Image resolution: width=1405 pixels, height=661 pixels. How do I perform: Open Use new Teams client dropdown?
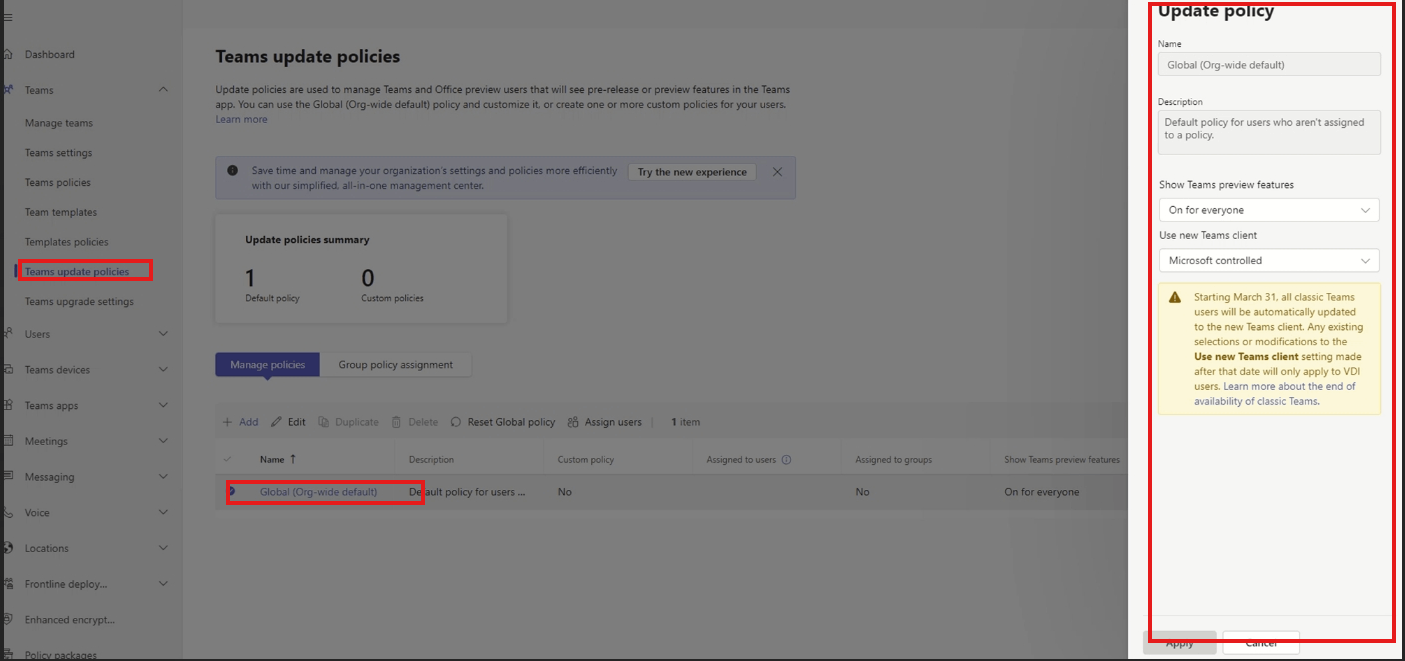click(x=1269, y=260)
